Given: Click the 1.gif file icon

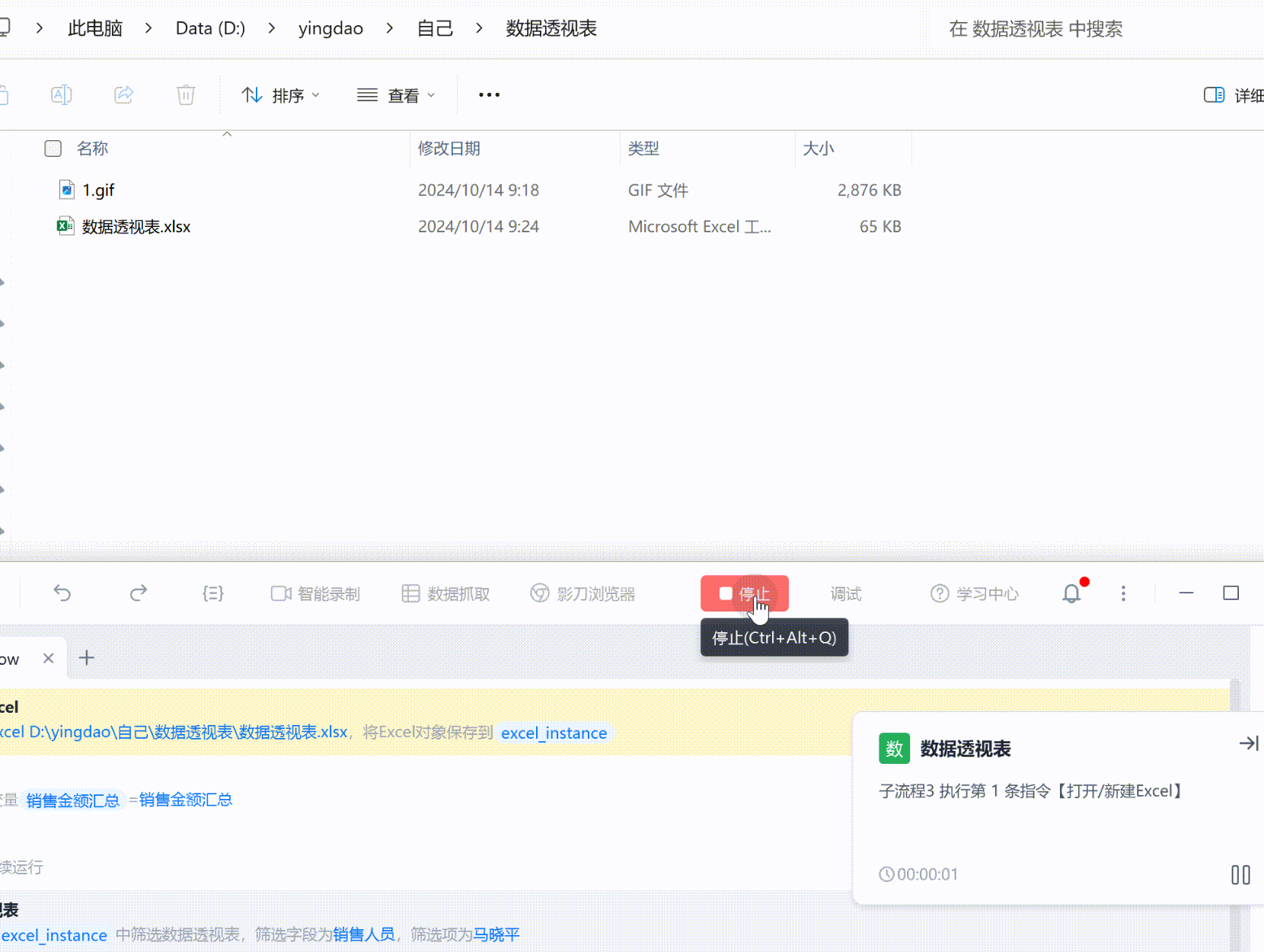Looking at the screenshot, I should point(66,190).
